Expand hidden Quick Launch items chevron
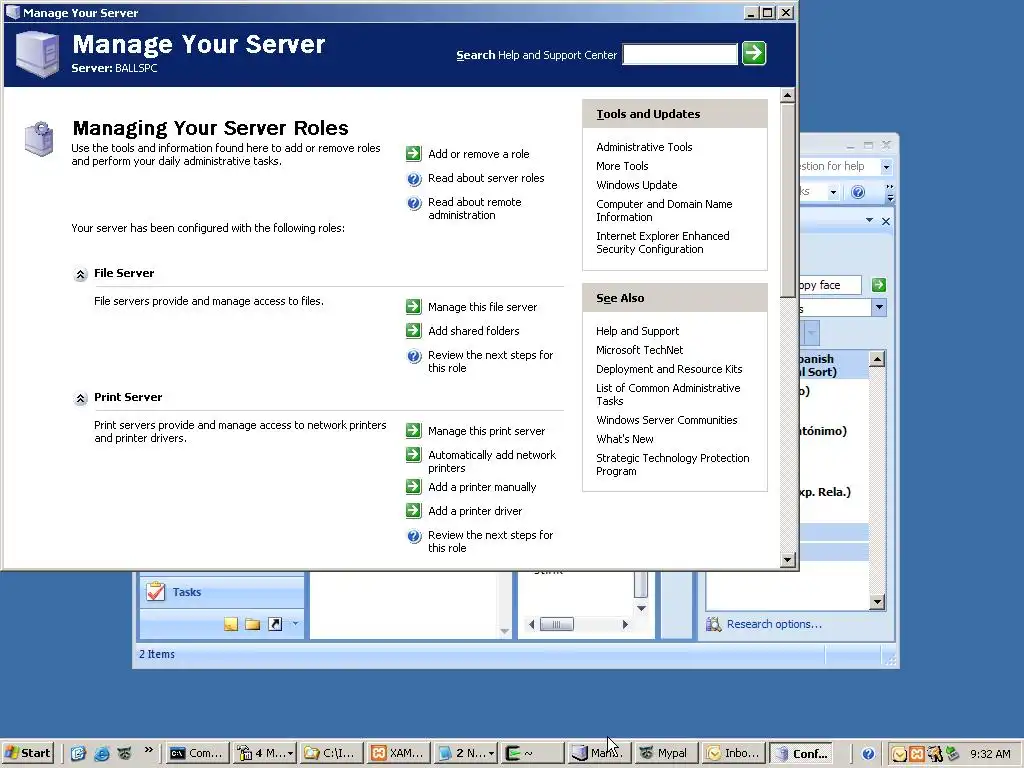Viewport: 1024px width, 768px height. click(x=148, y=750)
